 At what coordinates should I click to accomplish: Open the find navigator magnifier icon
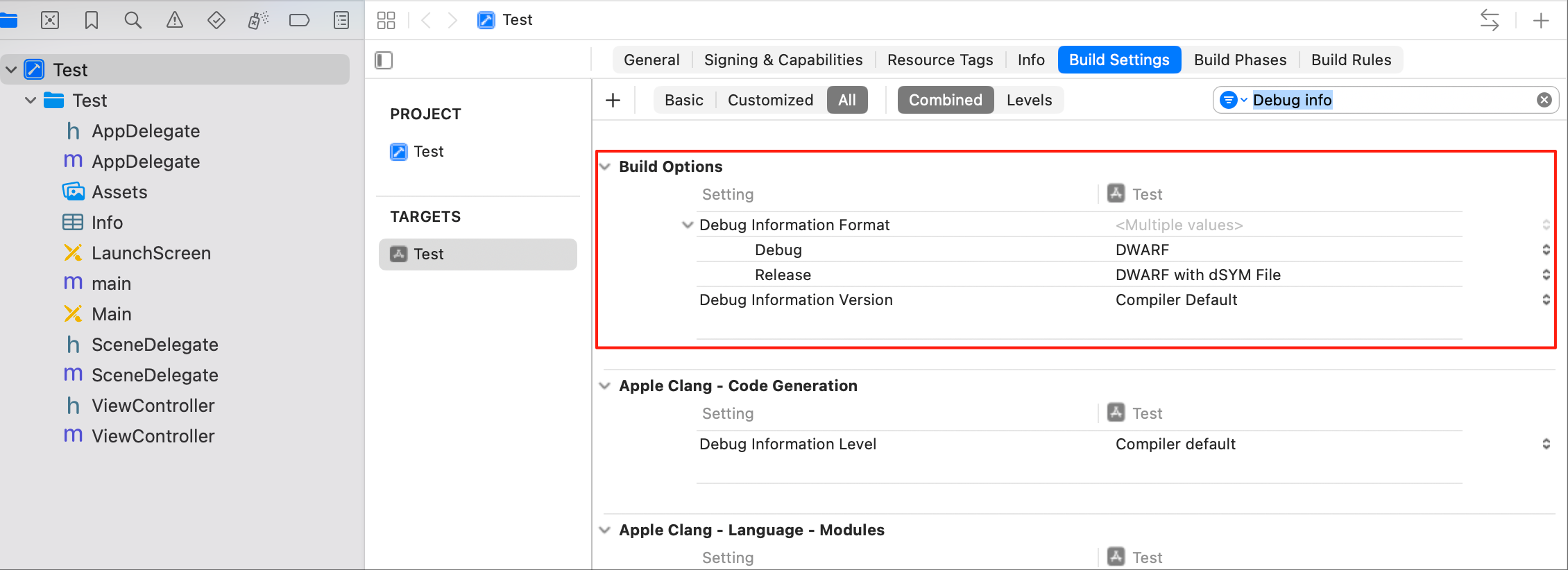pyautogui.click(x=133, y=20)
